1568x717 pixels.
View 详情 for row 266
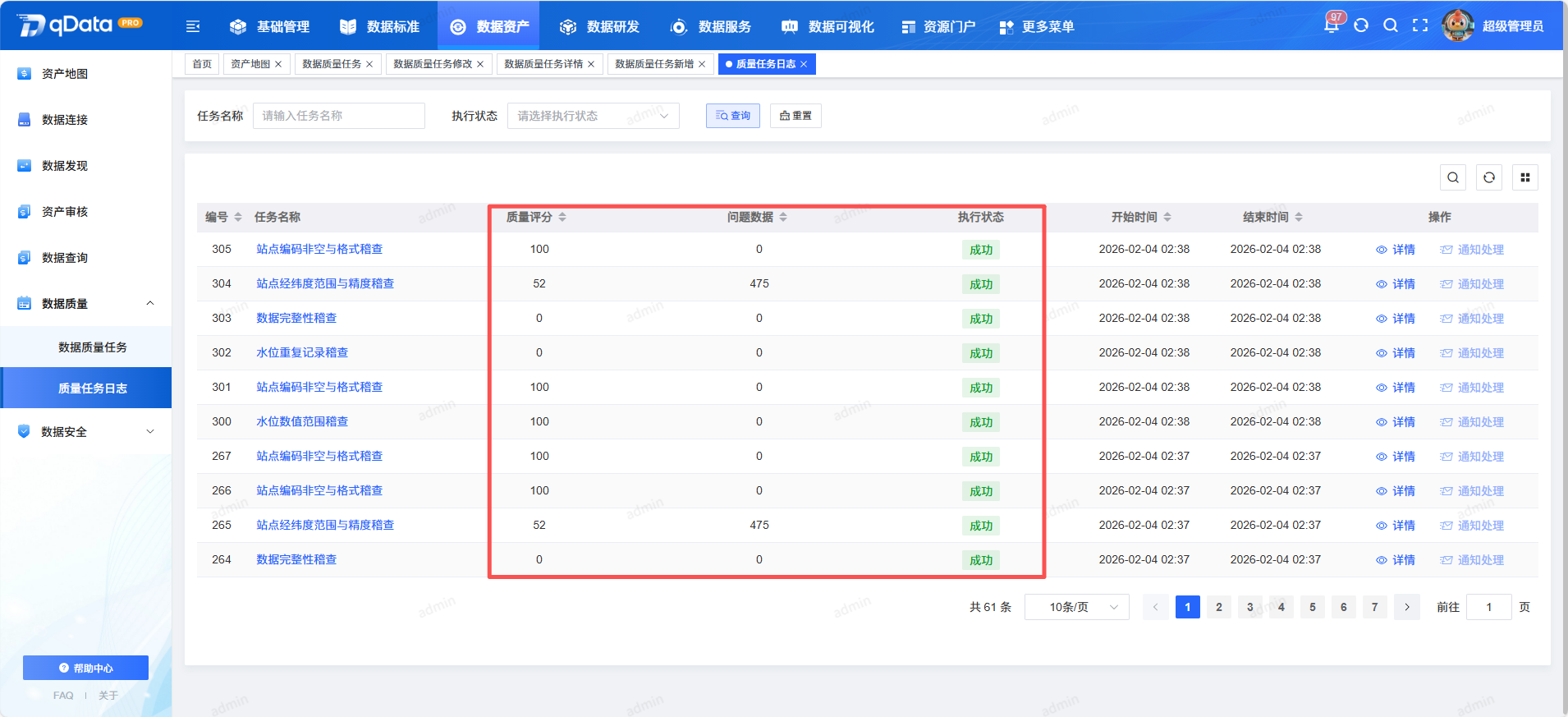1396,491
